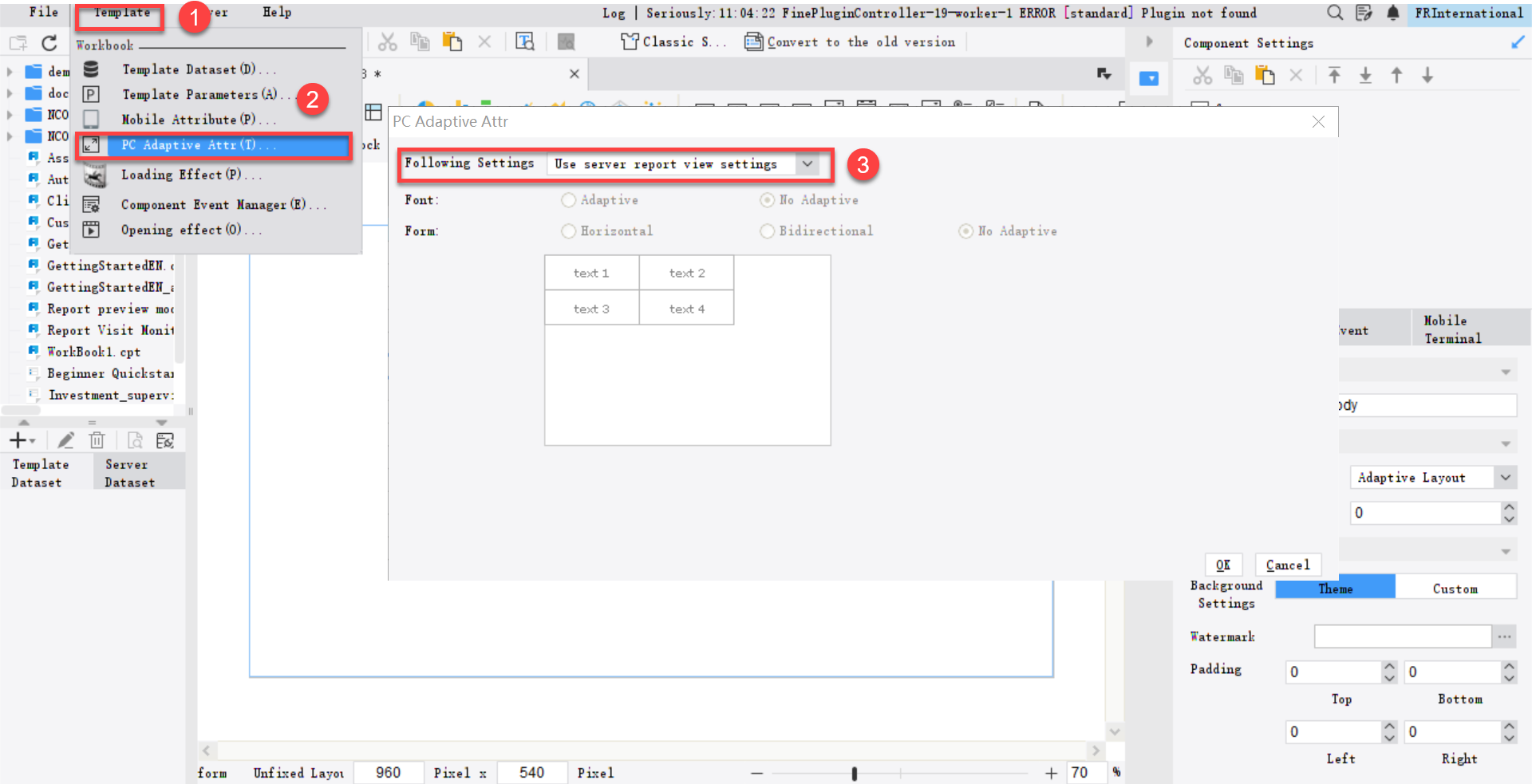Select Theme background setting
Viewport: 1532px width, 784px height.
1336,589
